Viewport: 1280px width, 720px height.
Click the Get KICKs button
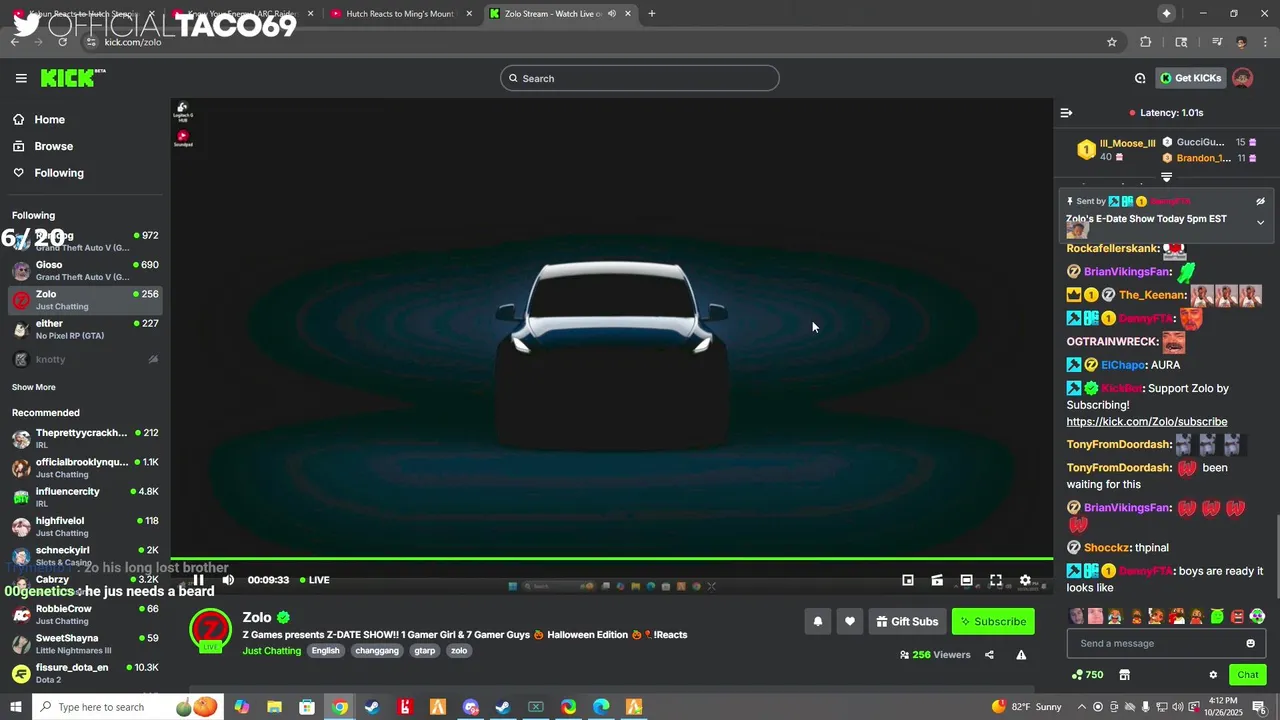pos(1190,78)
